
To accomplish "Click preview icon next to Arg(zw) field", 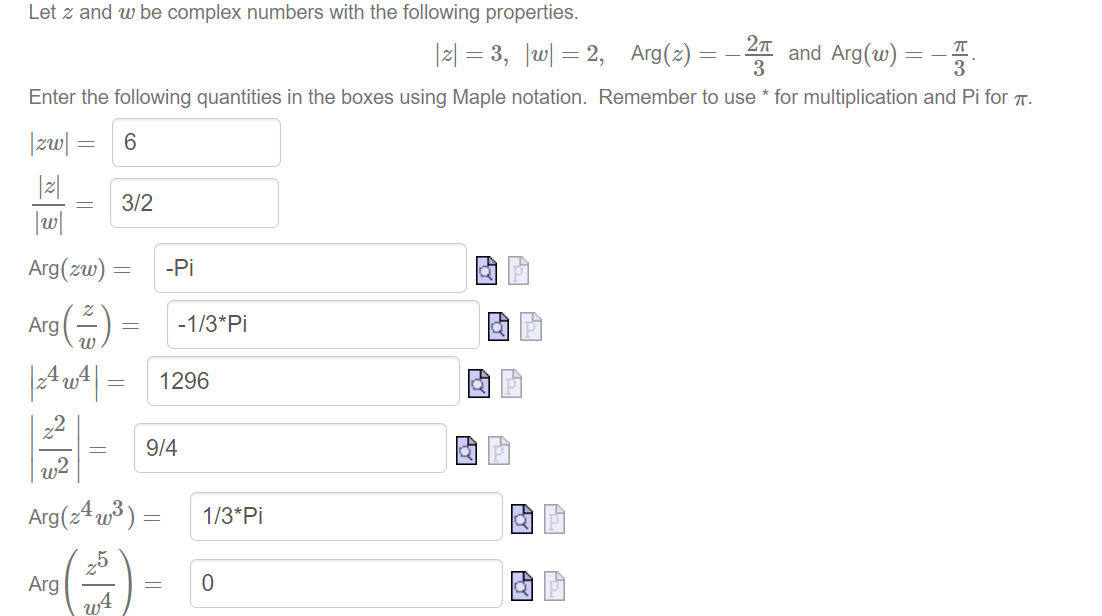I will [487, 269].
